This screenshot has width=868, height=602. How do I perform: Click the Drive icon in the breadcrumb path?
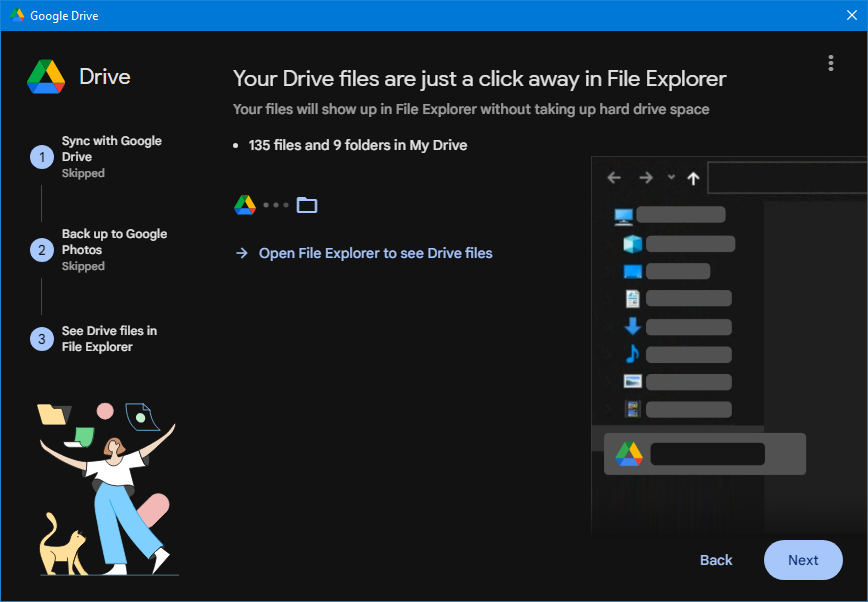click(x=243, y=204)
